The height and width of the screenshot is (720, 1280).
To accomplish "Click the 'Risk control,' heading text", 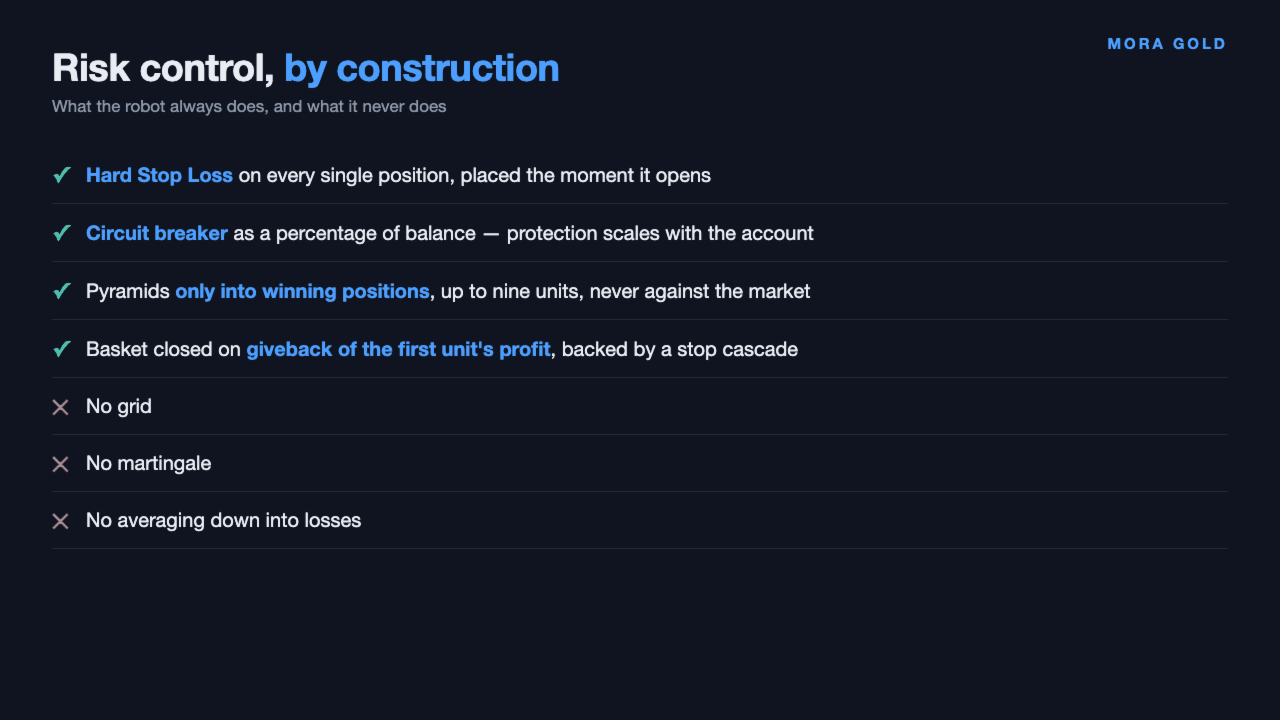I will point(163,68).
